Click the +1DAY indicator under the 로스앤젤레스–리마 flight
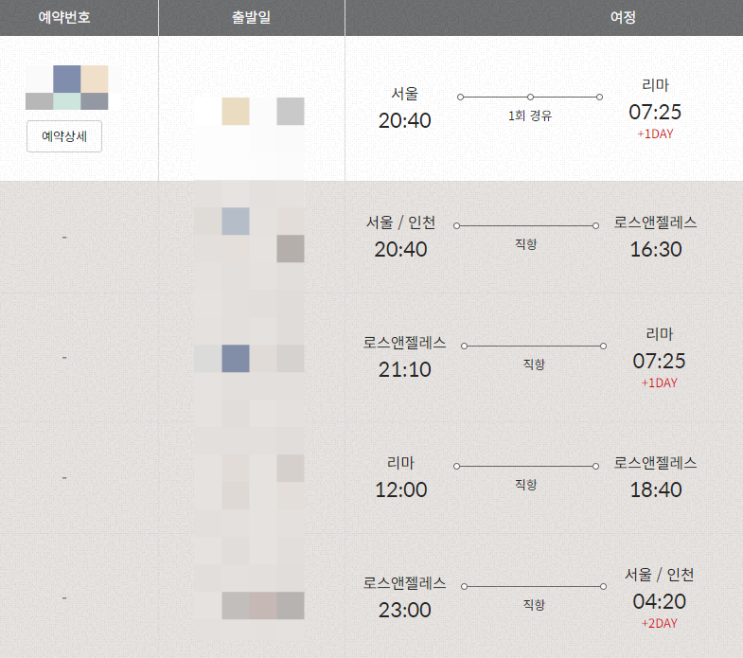Viewport: 743px width, 658px height. [659, 383]
